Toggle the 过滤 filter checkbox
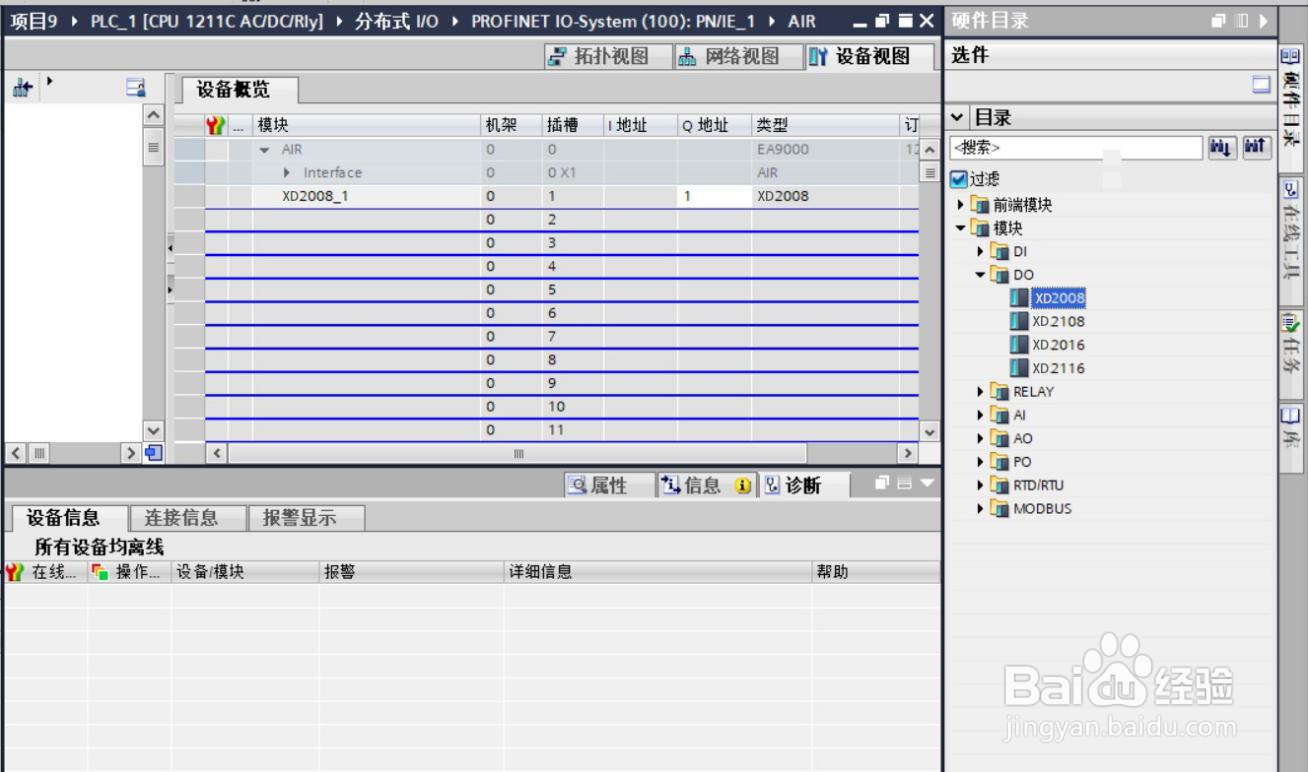The image size is (1308, 772). (958, 179)
